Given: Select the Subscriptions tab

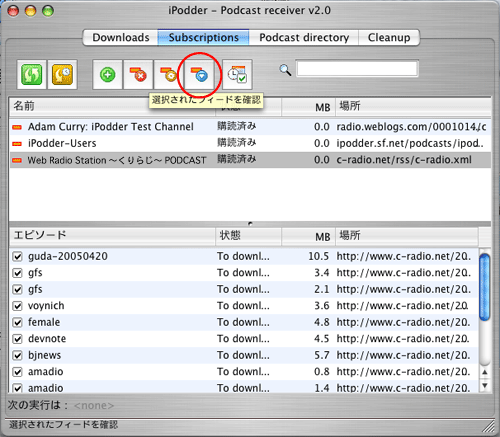Looking at the screenshot, I should coord(204,37).
